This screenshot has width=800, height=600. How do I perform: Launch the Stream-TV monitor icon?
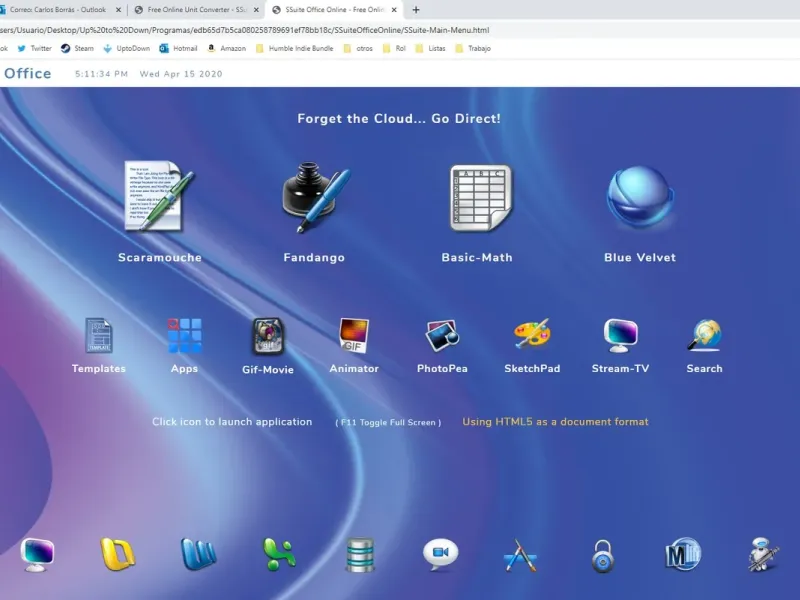620,335
